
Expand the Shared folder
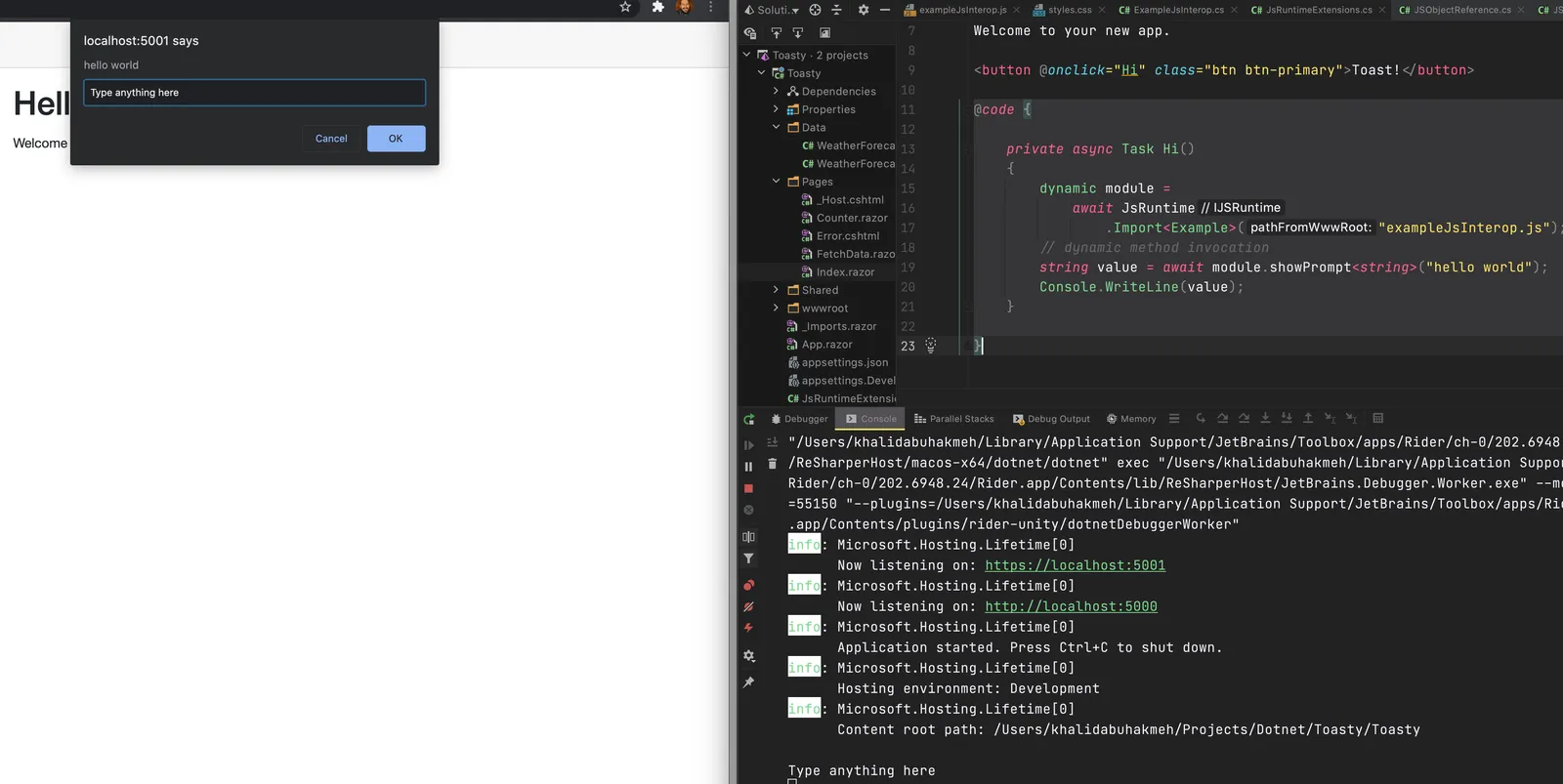pyautogui.click(x=777, y=290)
